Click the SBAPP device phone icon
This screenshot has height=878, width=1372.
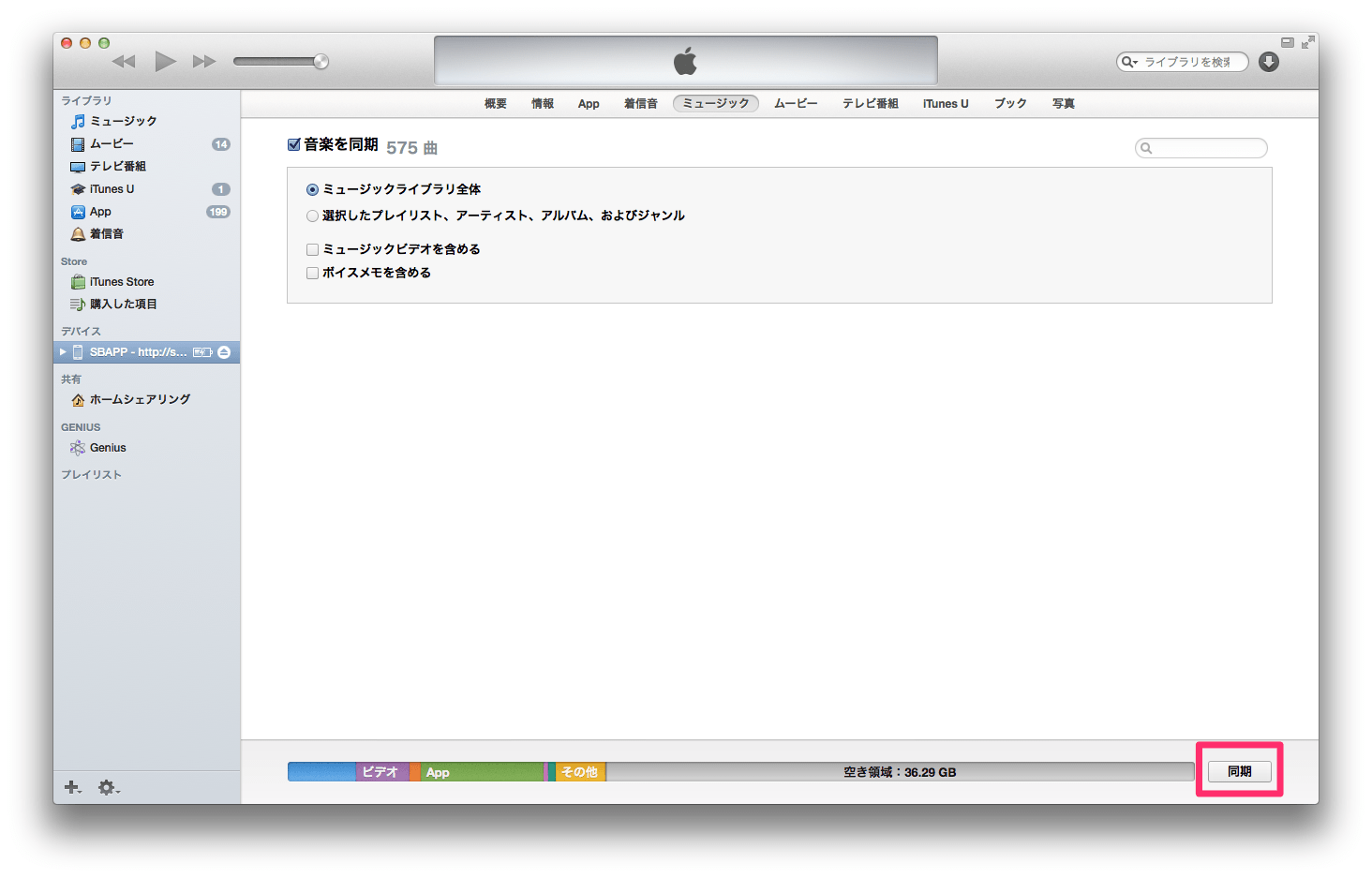(x=78, y=352)
